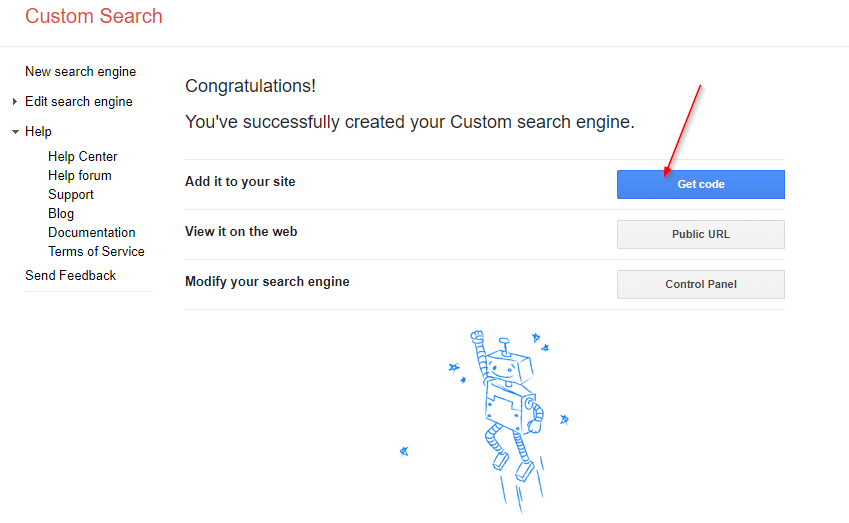View the Terms of Service link
Image resolution: width=849 pixels, height=523 pixels.
coord(96,251)
